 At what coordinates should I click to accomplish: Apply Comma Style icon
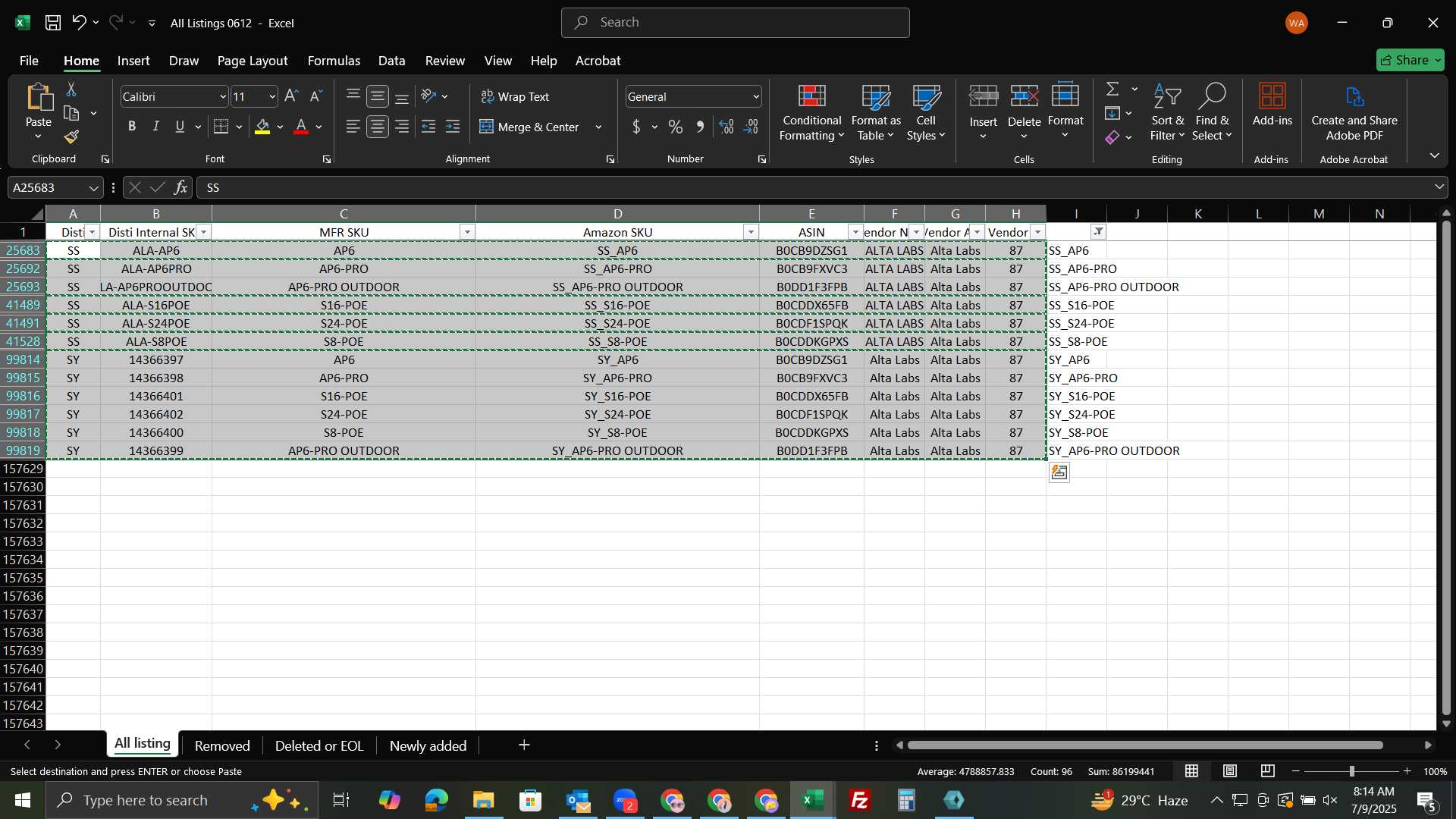tap(700, 127)
